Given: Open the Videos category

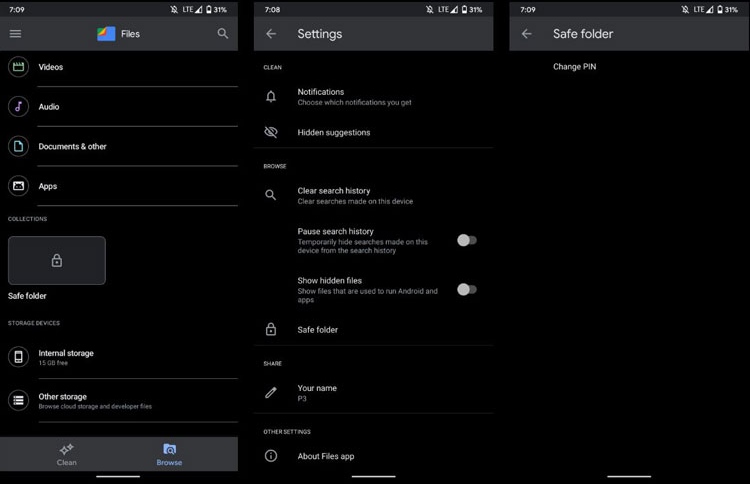Looking at the screenshot, I should (50, 67).
